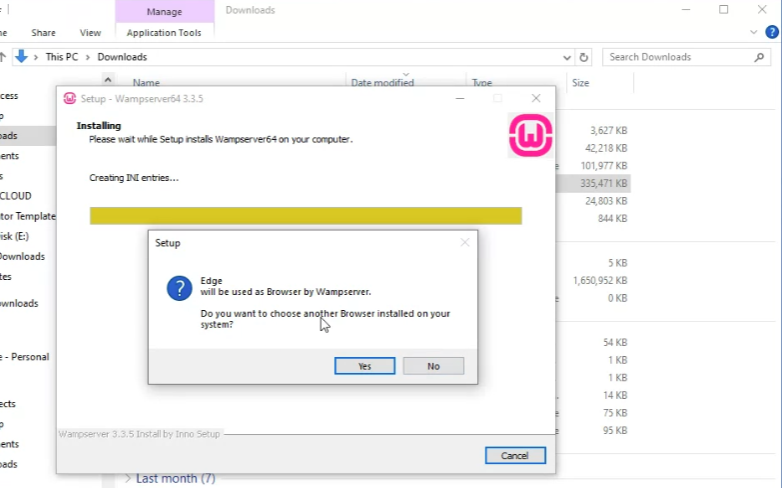Click the Search Downloads field
This screenshot has height=488, width=782.
click(x=686, y=57)
